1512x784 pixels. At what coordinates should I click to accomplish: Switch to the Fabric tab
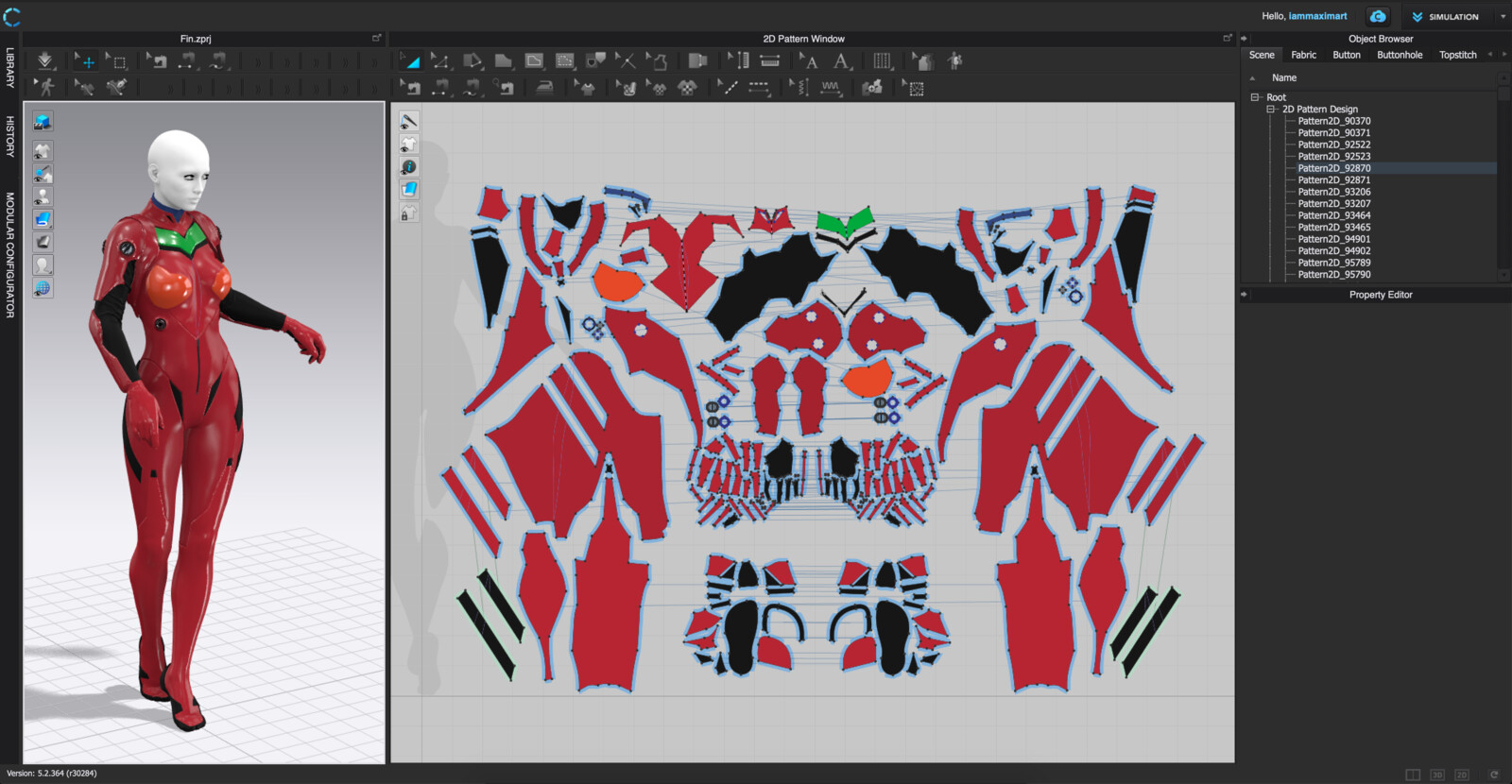[x=1303, y=55]
